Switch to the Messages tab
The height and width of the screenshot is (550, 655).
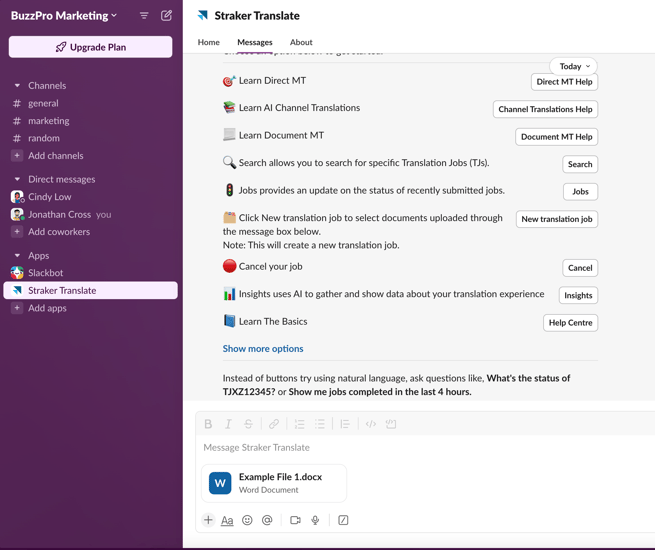pyautogui.click(x=254, y=42)
